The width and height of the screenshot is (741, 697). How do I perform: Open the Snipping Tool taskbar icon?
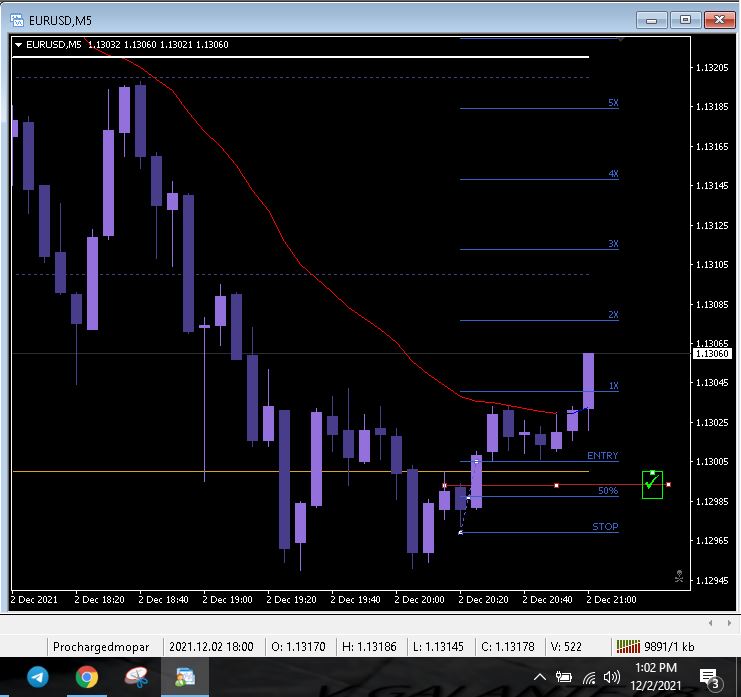136,677
